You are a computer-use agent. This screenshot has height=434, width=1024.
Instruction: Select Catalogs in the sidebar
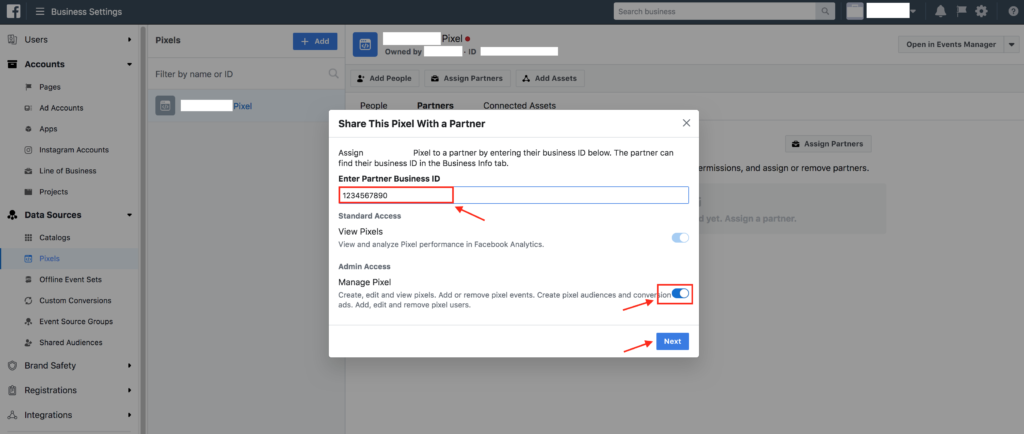56,236
